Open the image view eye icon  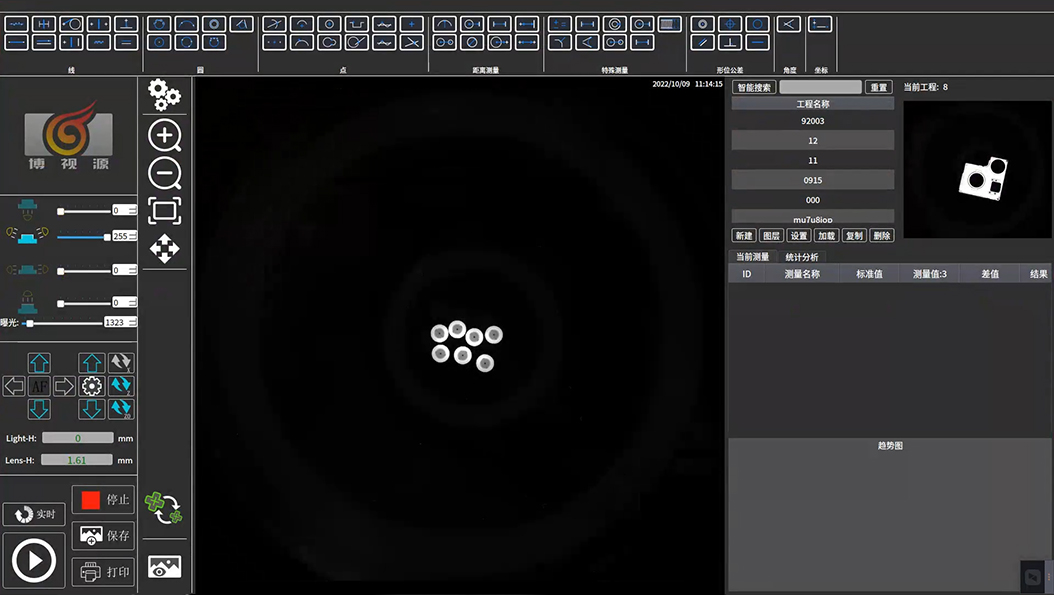click(x=165, y=567)
